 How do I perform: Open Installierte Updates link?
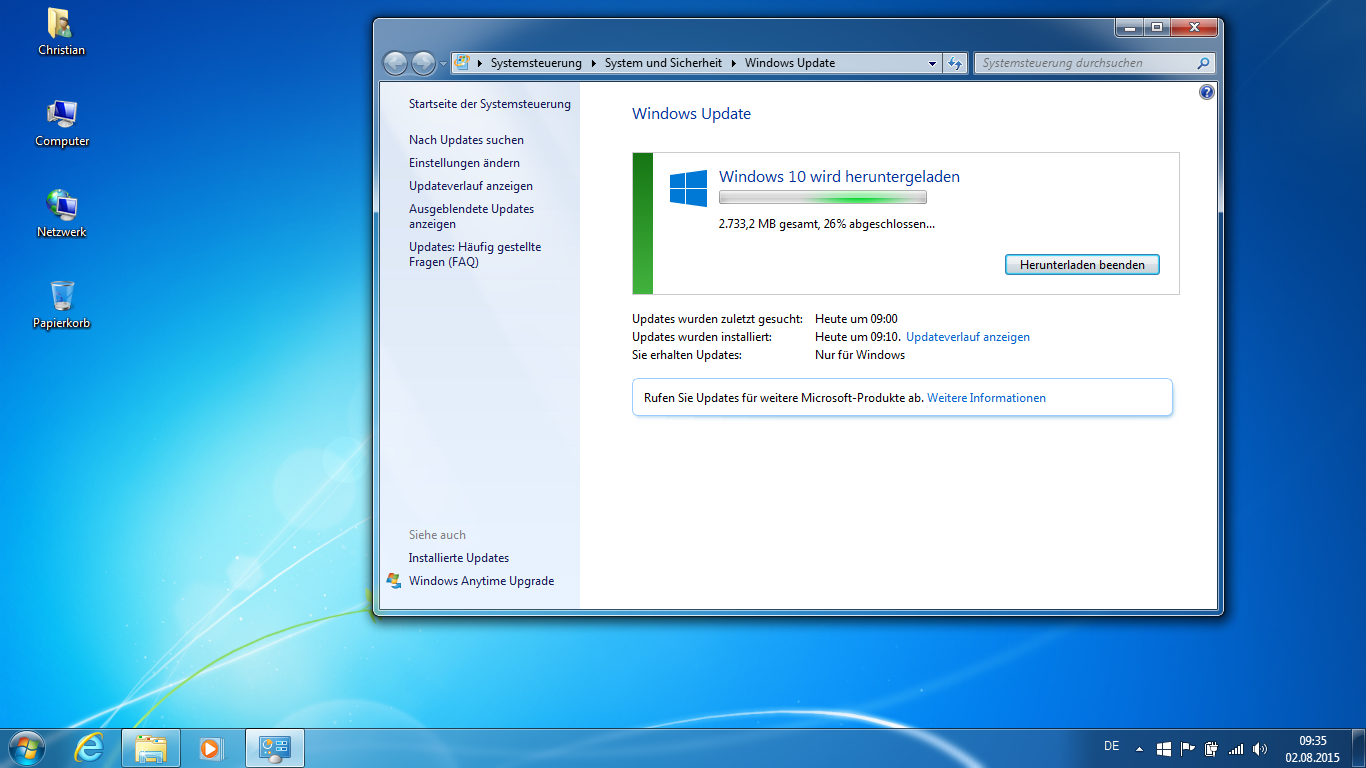(x=459, y=558)
